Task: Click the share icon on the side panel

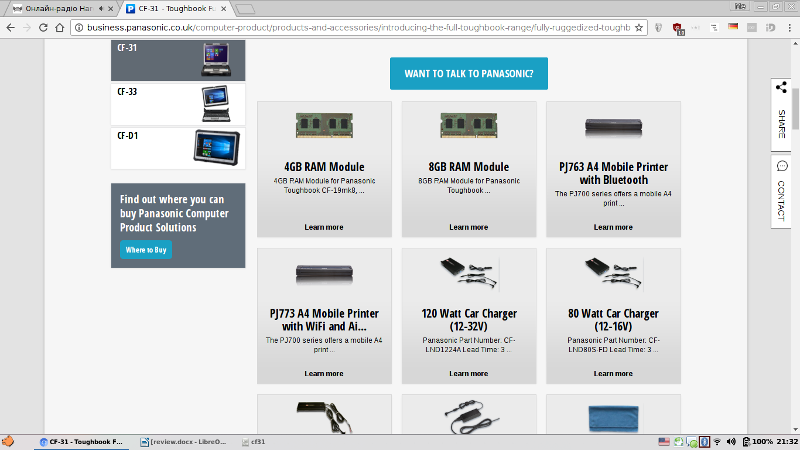Action: pyautogui.click(x=781, y=87)
